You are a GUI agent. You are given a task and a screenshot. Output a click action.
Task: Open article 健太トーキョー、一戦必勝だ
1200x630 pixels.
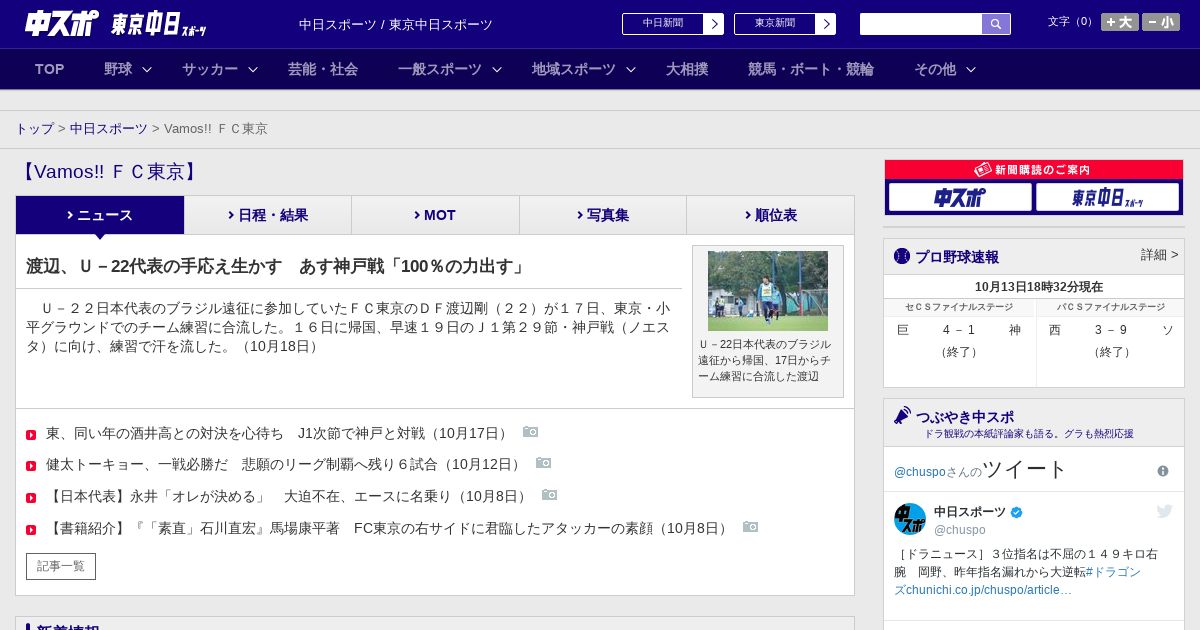(x=286, y=465)
